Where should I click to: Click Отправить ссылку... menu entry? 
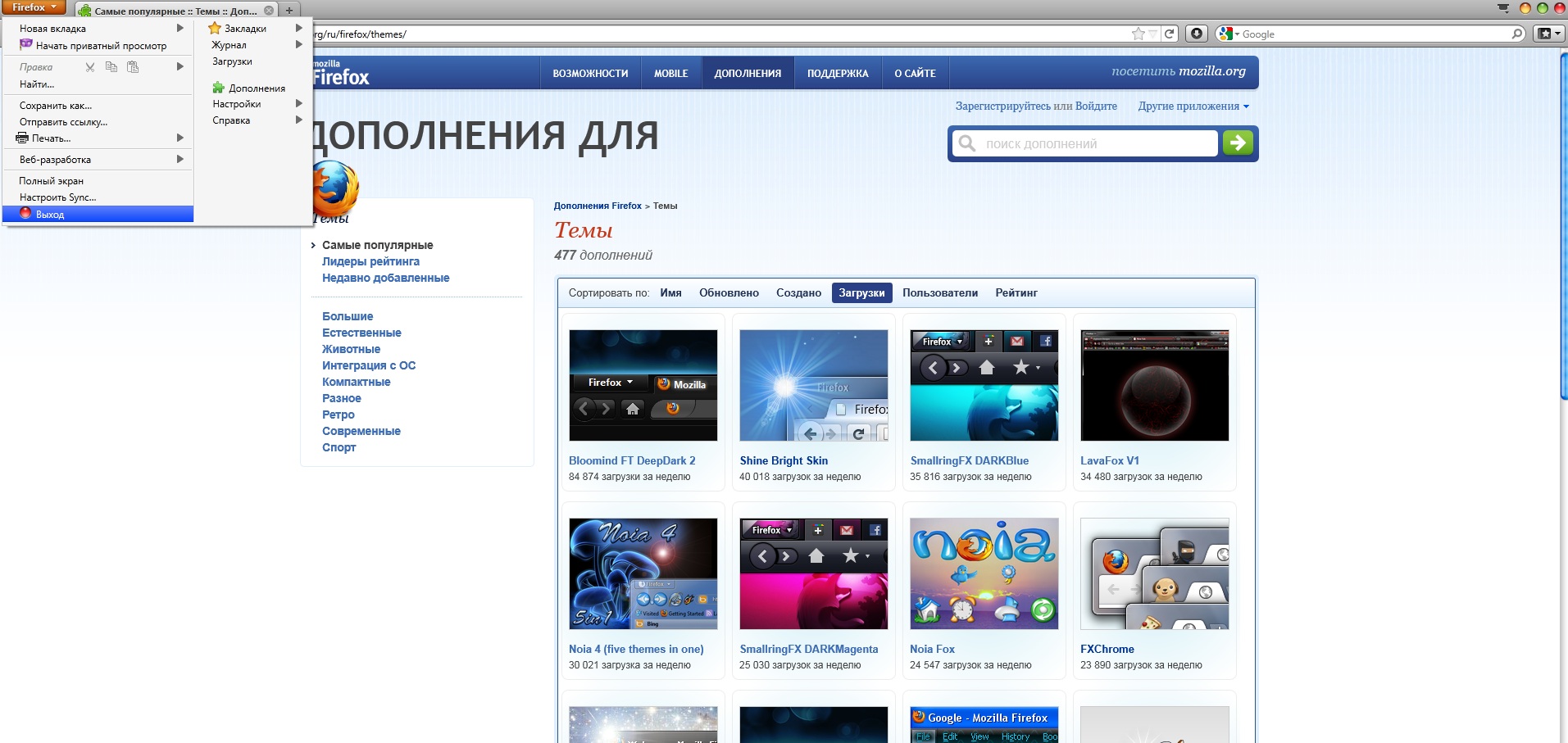(98, 121)
